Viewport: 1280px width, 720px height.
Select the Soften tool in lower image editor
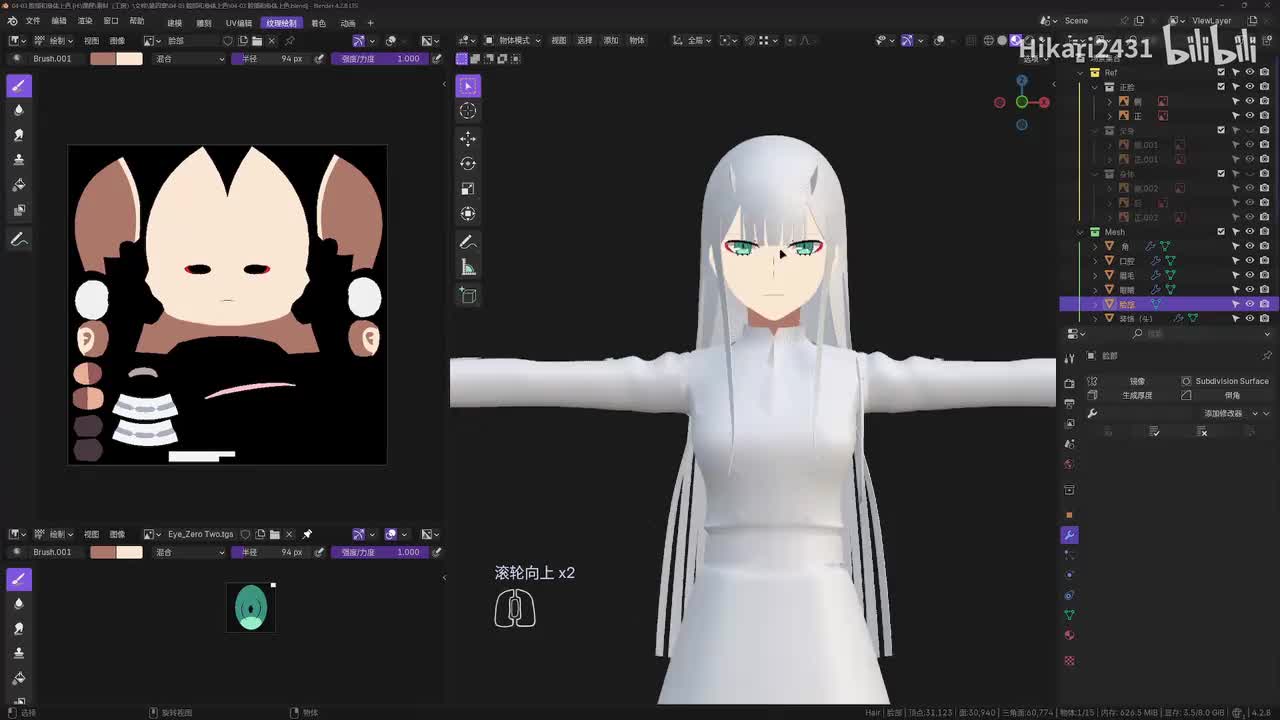[18, 604]
